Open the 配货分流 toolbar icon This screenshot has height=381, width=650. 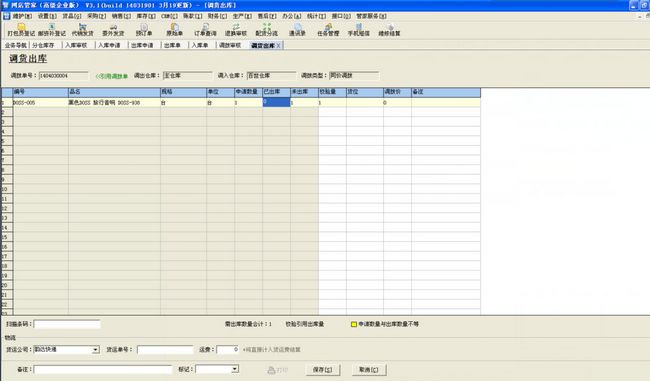[267, 29]
